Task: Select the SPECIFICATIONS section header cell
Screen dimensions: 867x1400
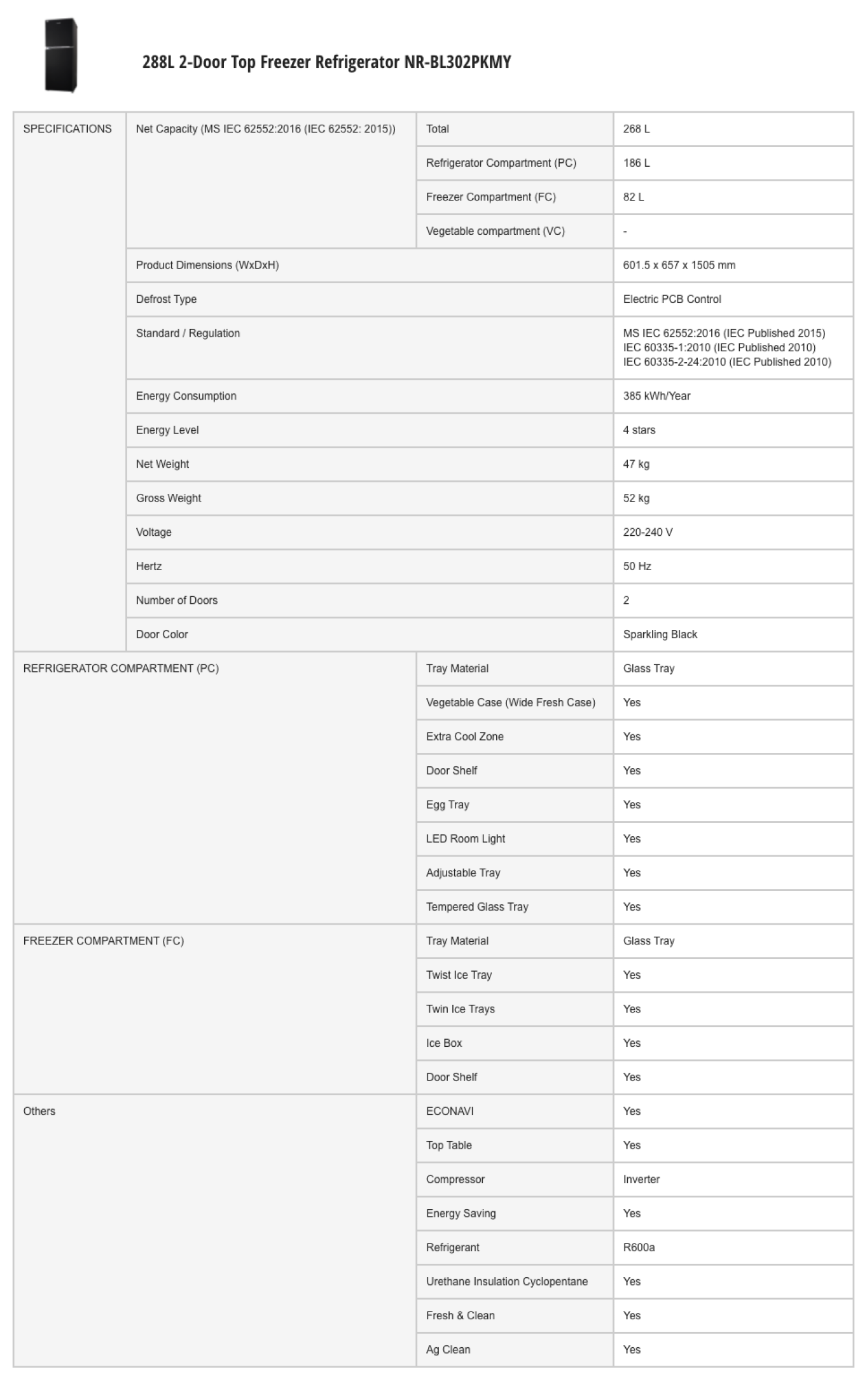Action: pyautogui.click(x=70, y=382)
